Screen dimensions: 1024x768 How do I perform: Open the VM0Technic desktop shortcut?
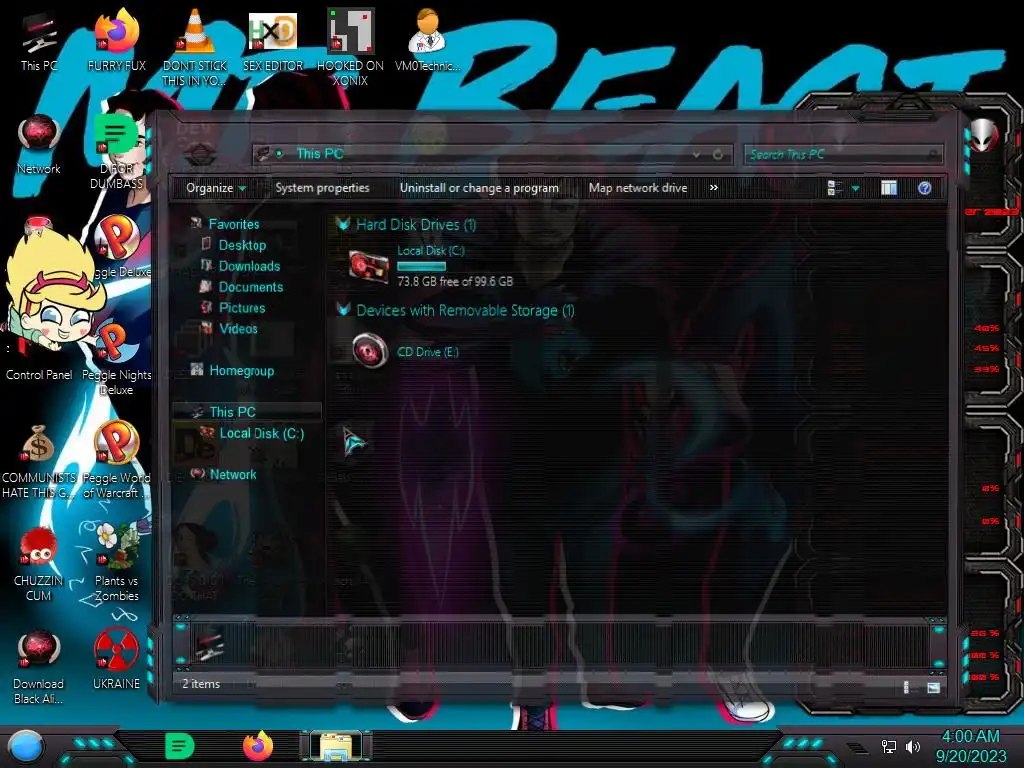[427, 40]
